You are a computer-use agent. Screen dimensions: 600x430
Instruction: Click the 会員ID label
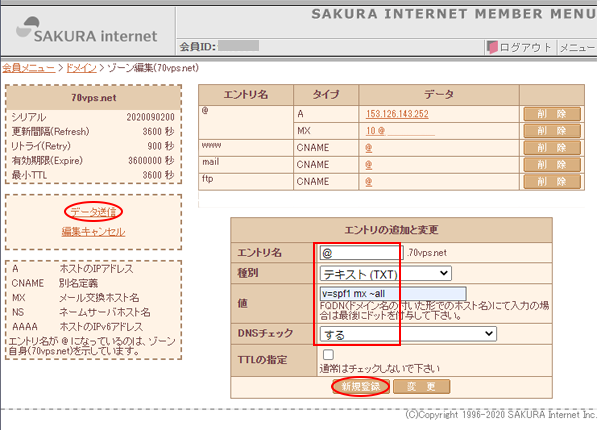pyautogui.click(x=198, y=47)
